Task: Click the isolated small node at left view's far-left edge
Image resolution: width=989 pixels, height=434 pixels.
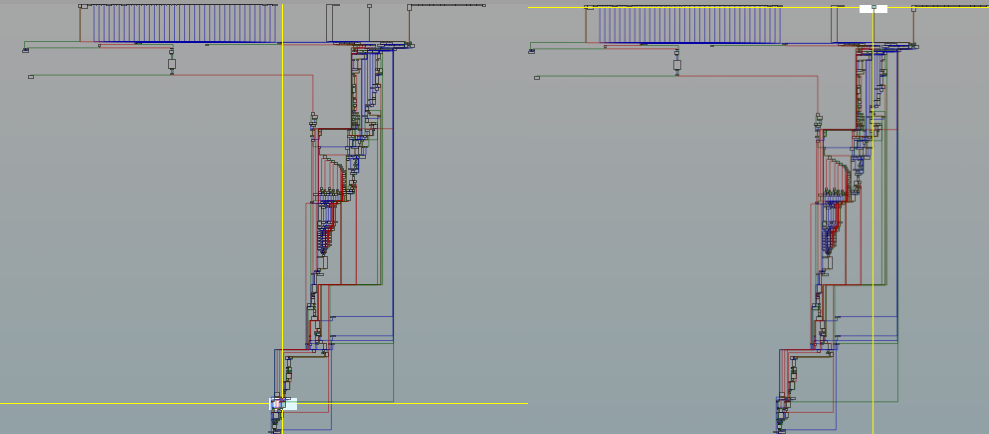Action: pos(31,76)
